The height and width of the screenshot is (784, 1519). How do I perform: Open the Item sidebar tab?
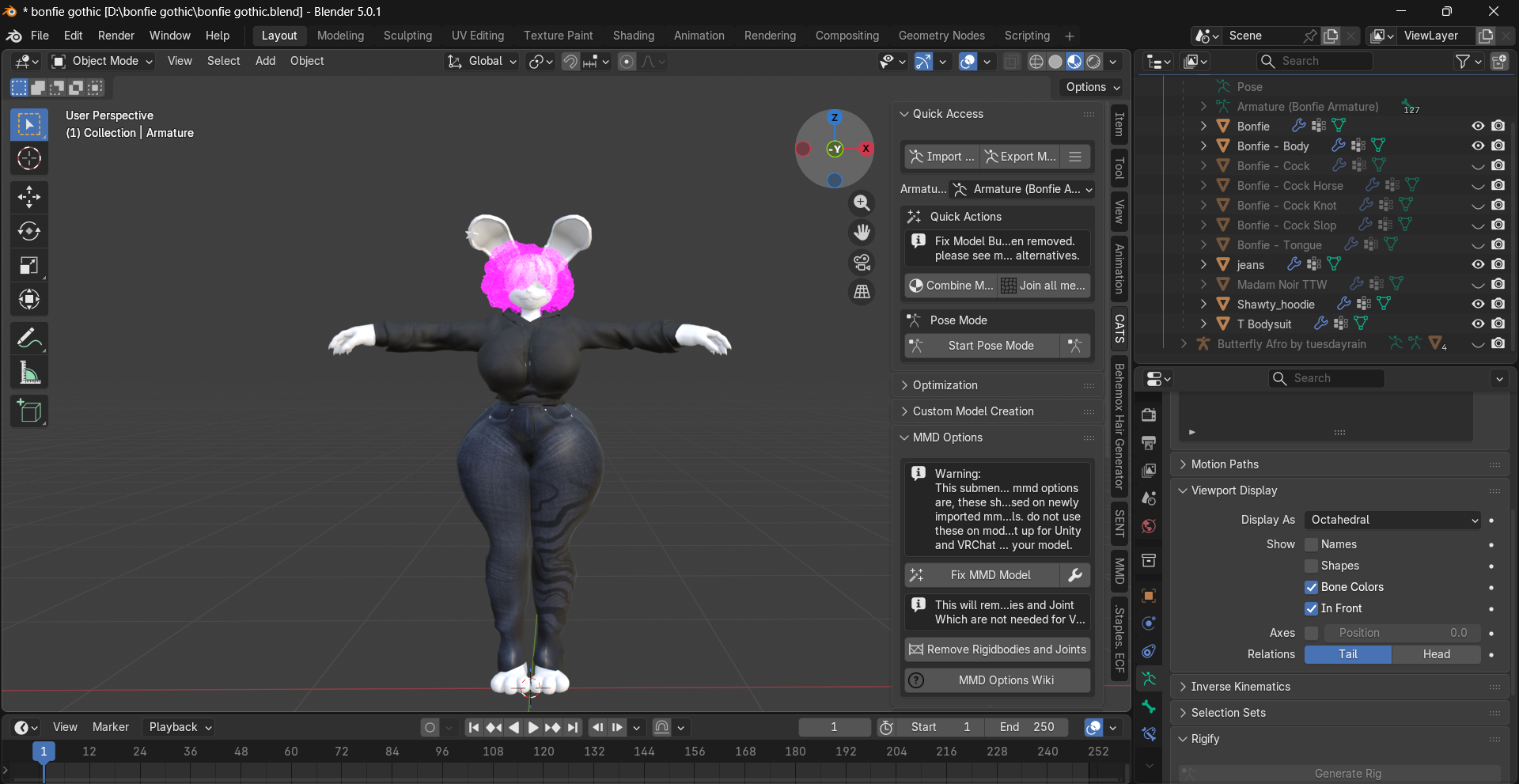(1119, 125)
